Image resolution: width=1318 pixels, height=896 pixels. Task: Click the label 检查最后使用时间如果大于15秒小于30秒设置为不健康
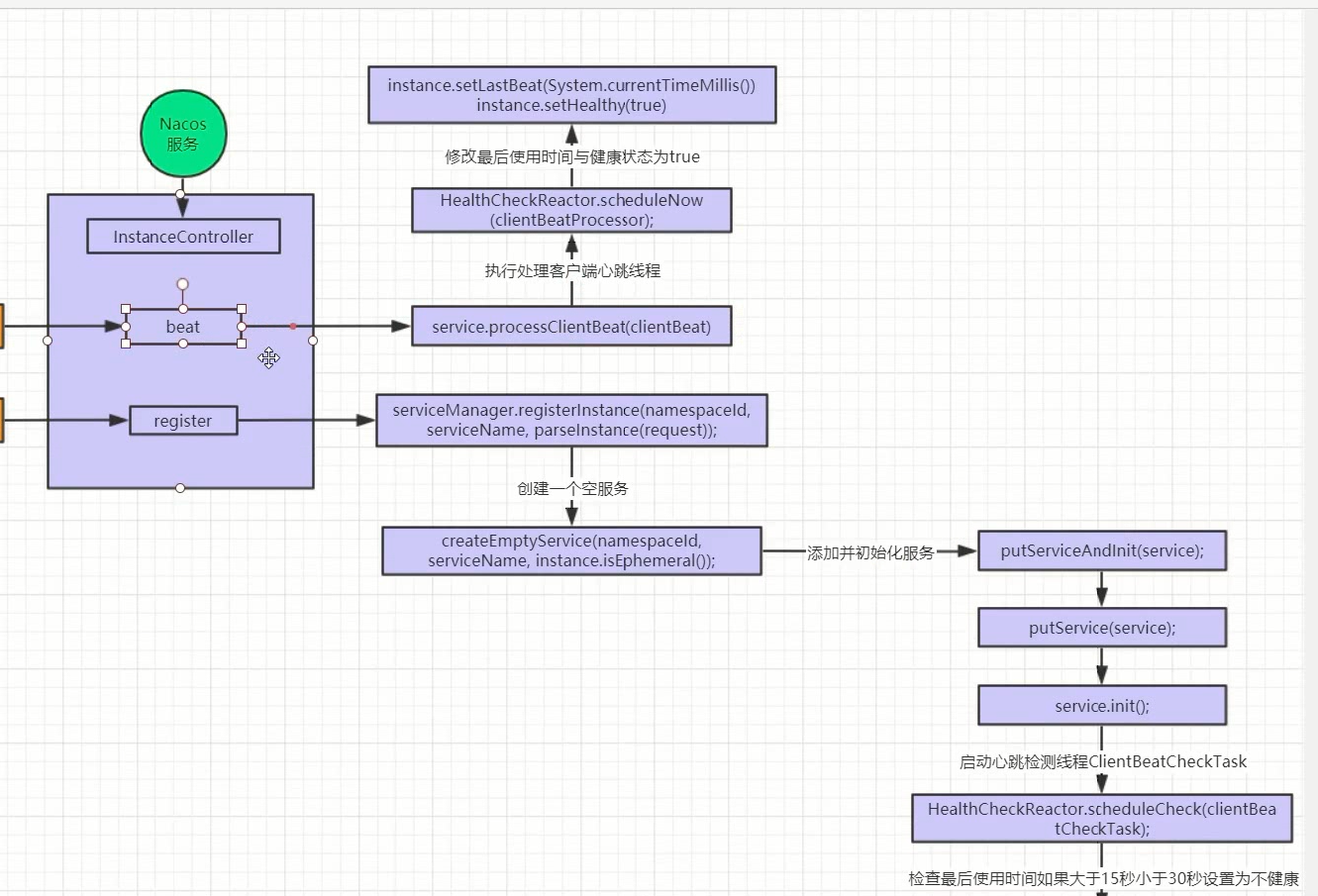tap(1103, 878)
